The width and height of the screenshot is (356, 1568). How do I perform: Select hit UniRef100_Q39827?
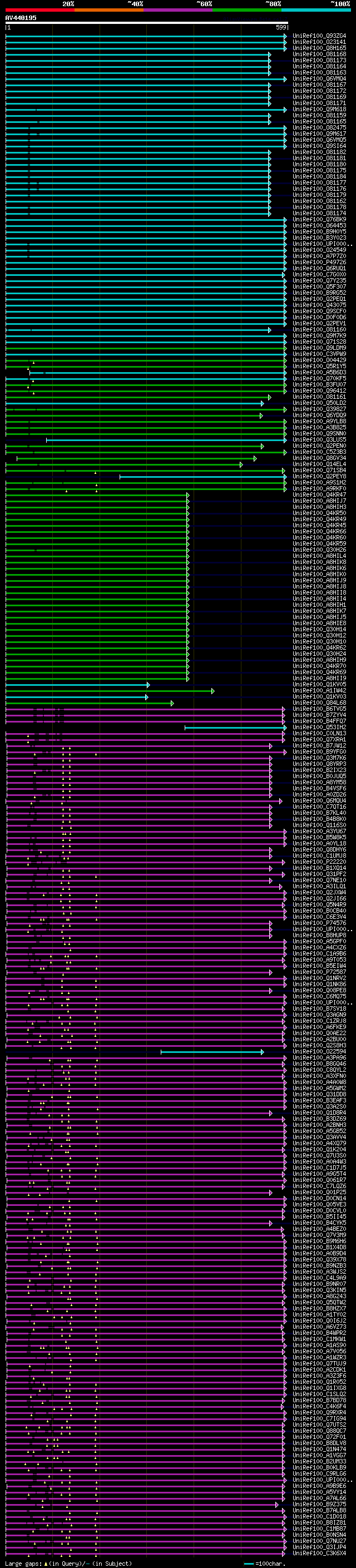point(319,409)
